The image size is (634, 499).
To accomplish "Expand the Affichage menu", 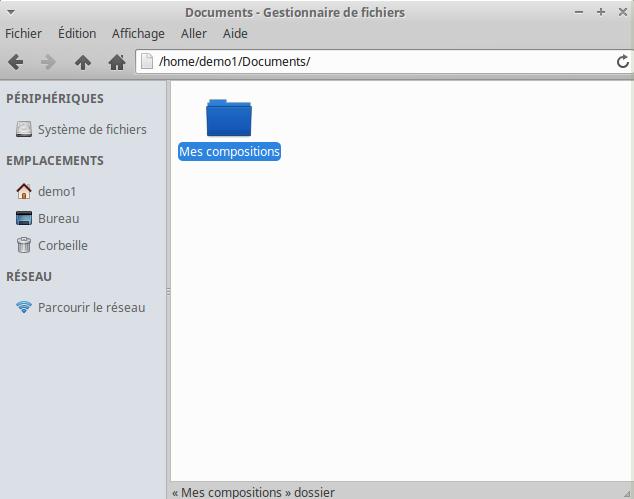I will pos(138,33).
